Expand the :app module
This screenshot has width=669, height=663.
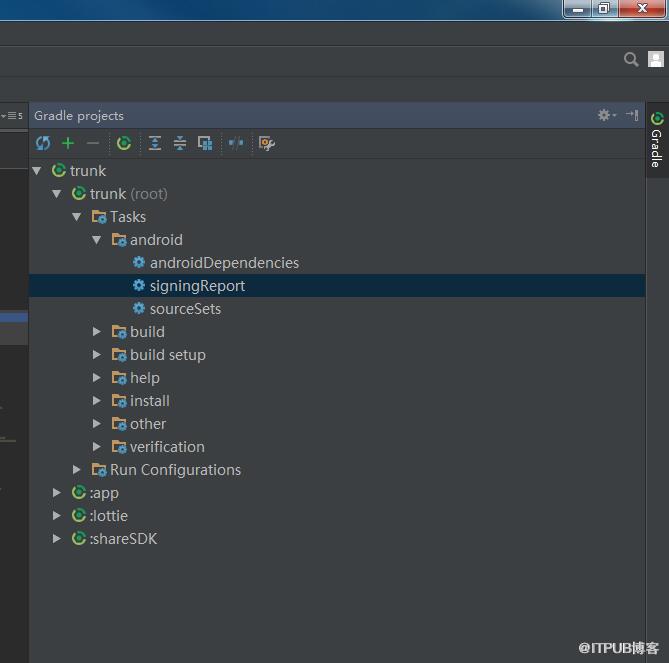(57, 493)
